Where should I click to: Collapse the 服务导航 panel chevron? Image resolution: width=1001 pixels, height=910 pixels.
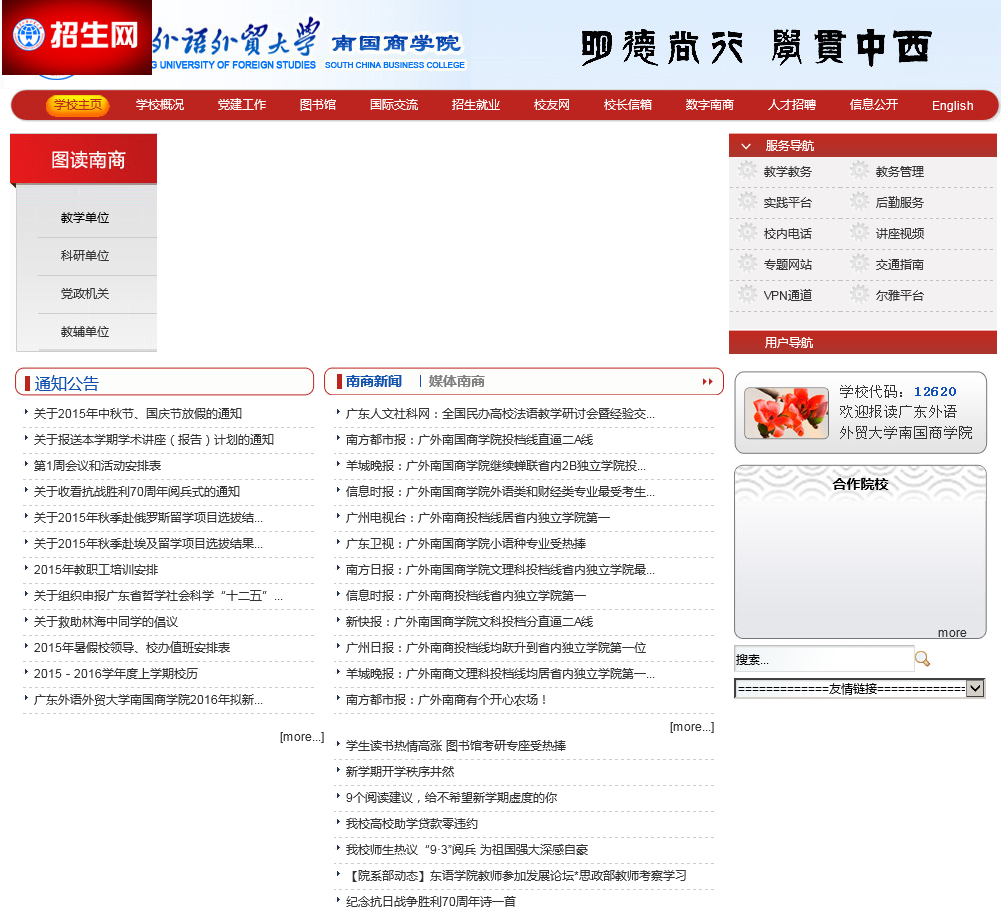(746, 146)
